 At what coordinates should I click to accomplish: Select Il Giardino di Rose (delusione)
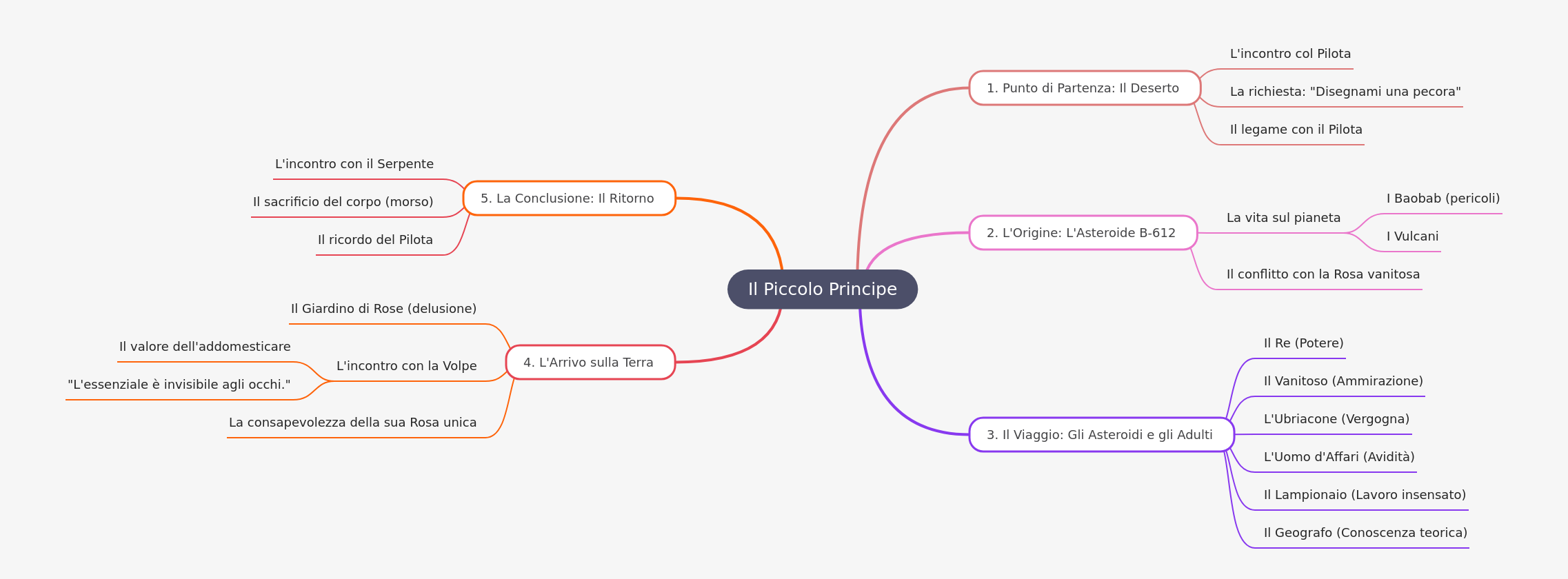383,309
